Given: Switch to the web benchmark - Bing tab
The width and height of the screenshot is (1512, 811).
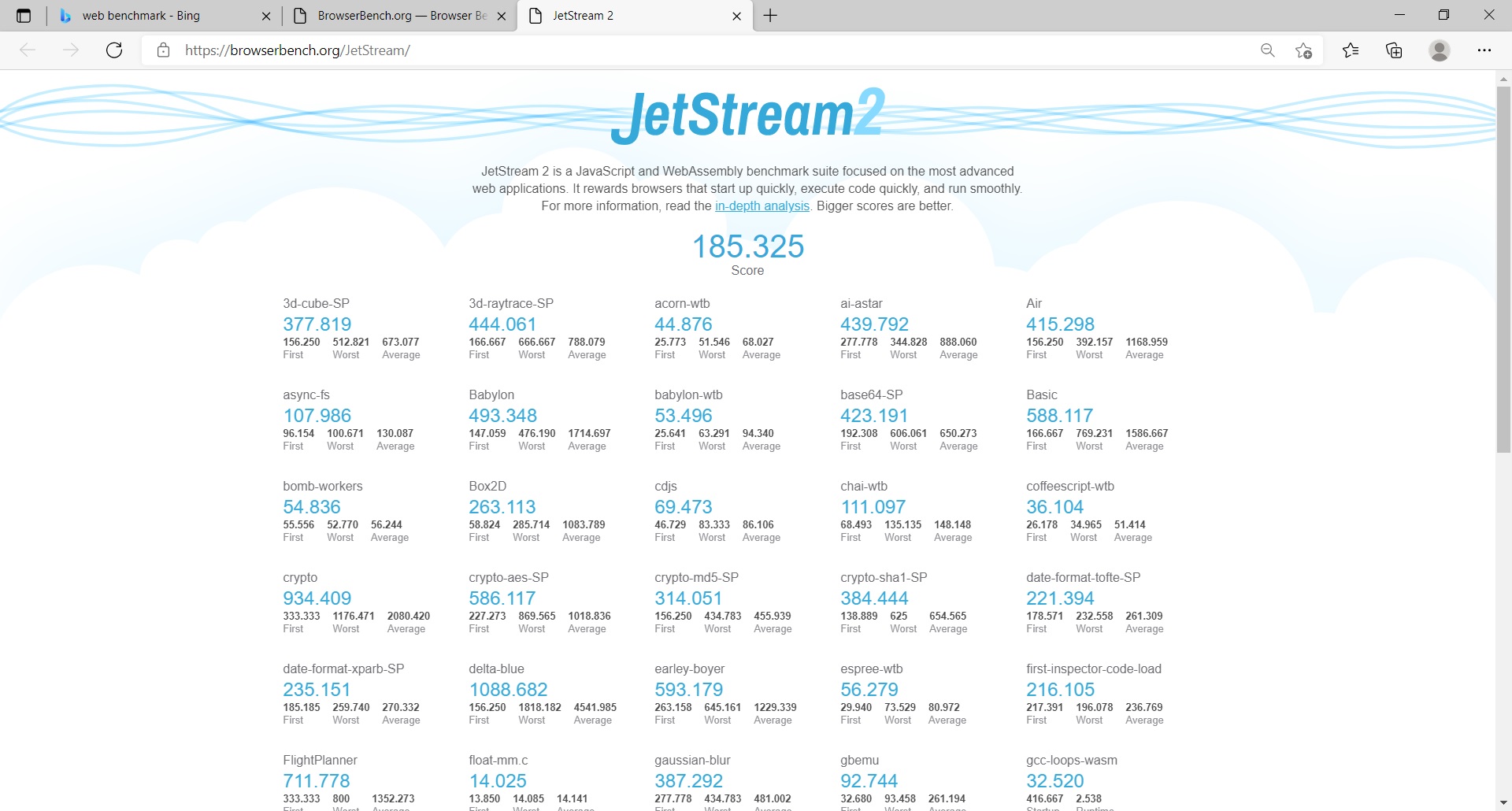Looking at the screenshot, I should click(142, 16).
